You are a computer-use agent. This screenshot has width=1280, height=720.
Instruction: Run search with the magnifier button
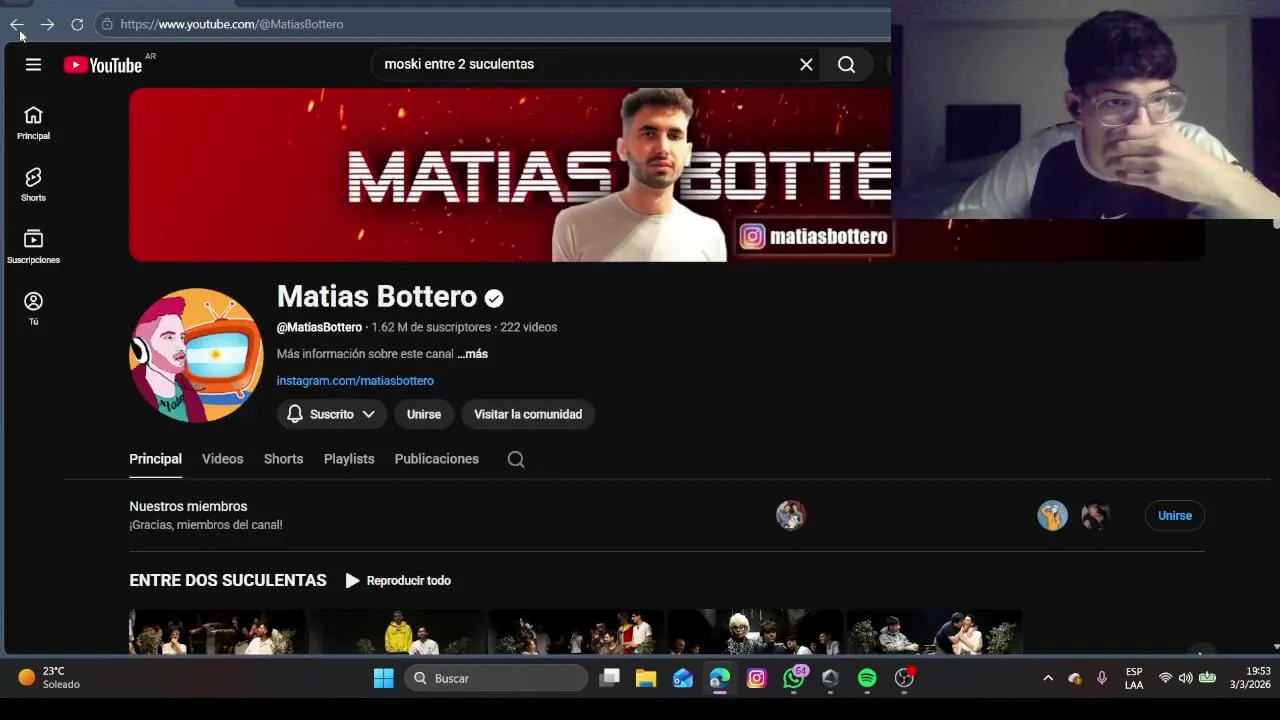click(x=847, y=64)
